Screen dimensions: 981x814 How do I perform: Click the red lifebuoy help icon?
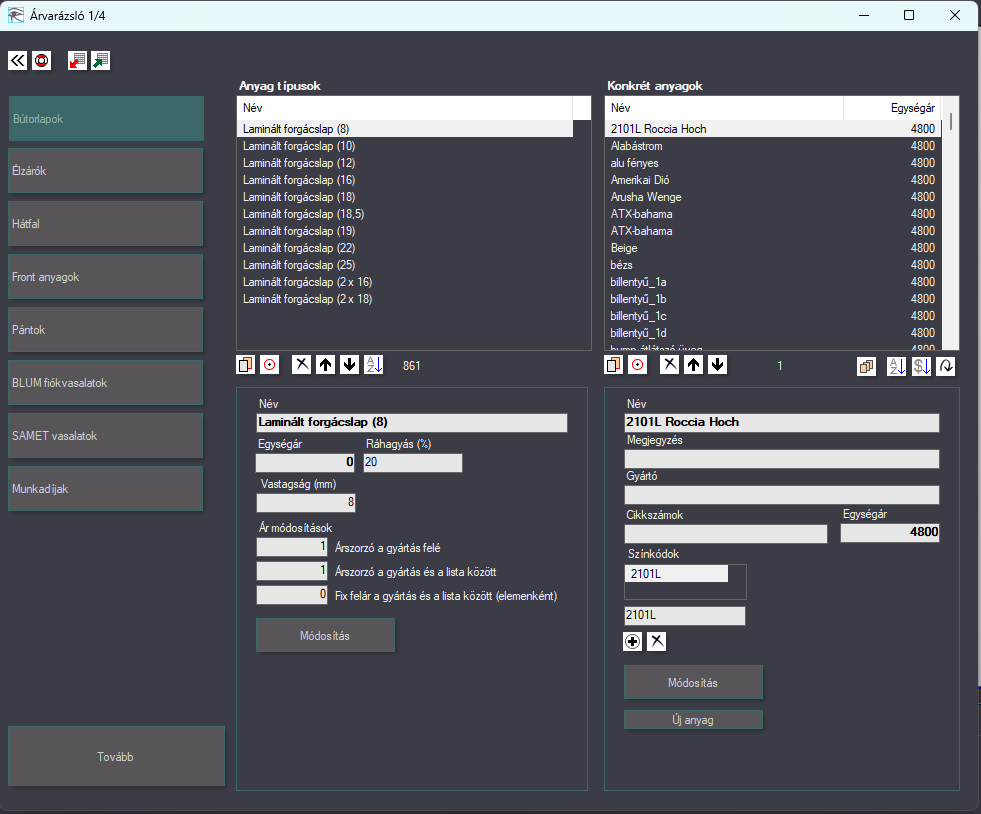[x=42, y=61]
